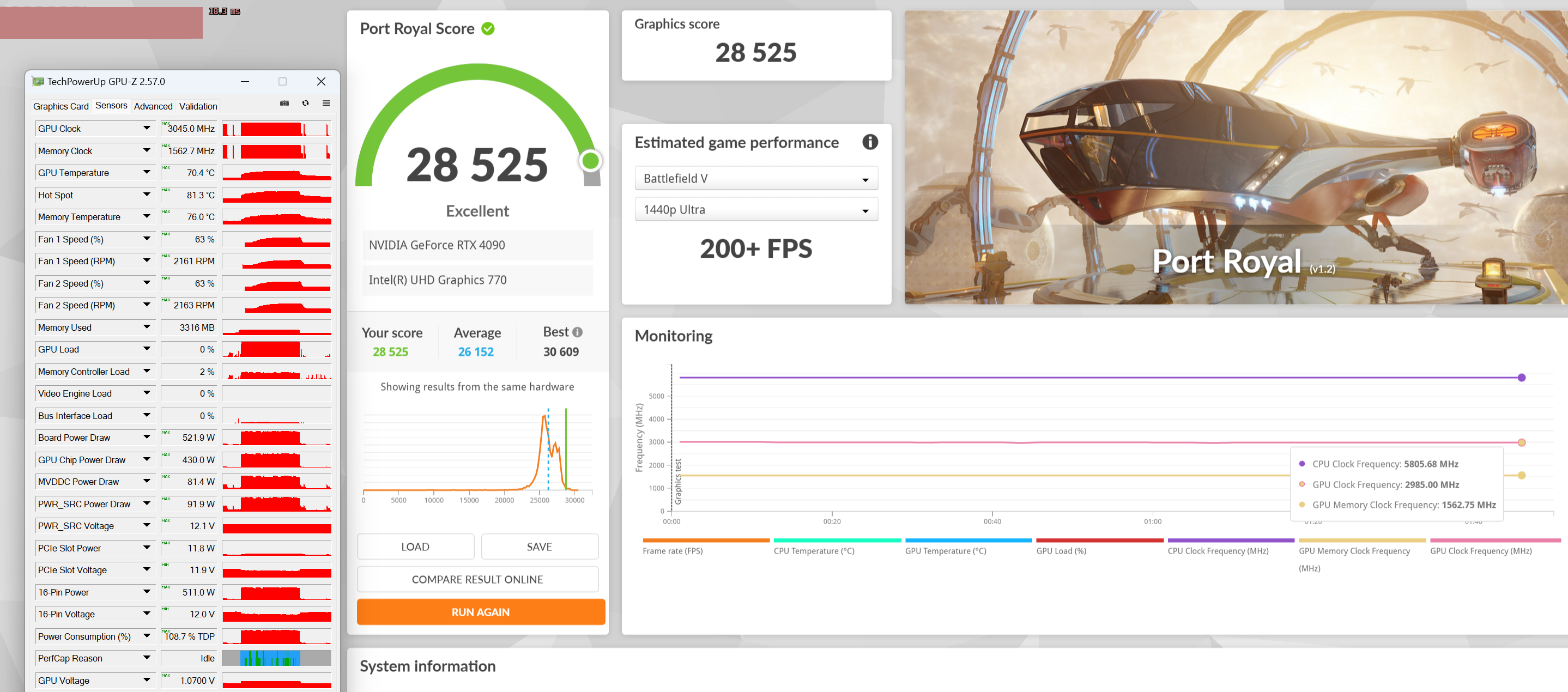Open the Battlefield V game dropdown

pyautogui.click(x=755, y=179)
